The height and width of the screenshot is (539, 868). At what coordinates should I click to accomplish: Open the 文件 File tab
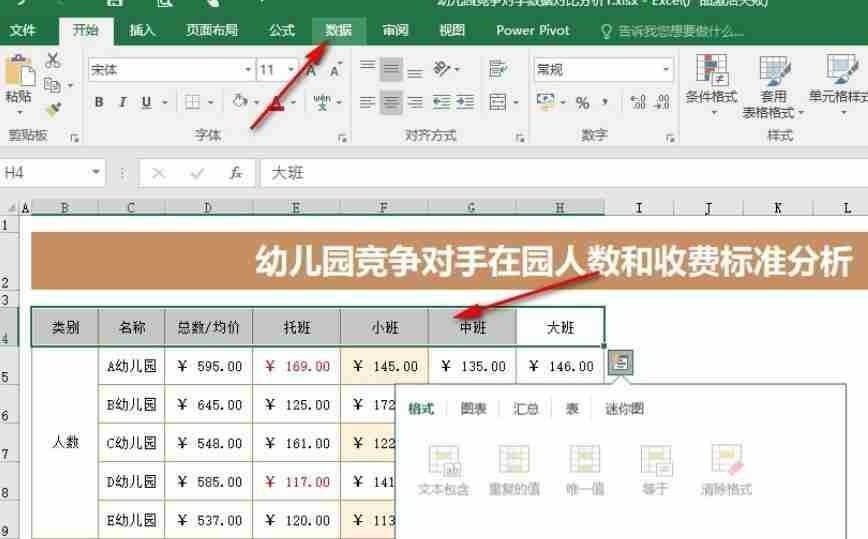23,30
